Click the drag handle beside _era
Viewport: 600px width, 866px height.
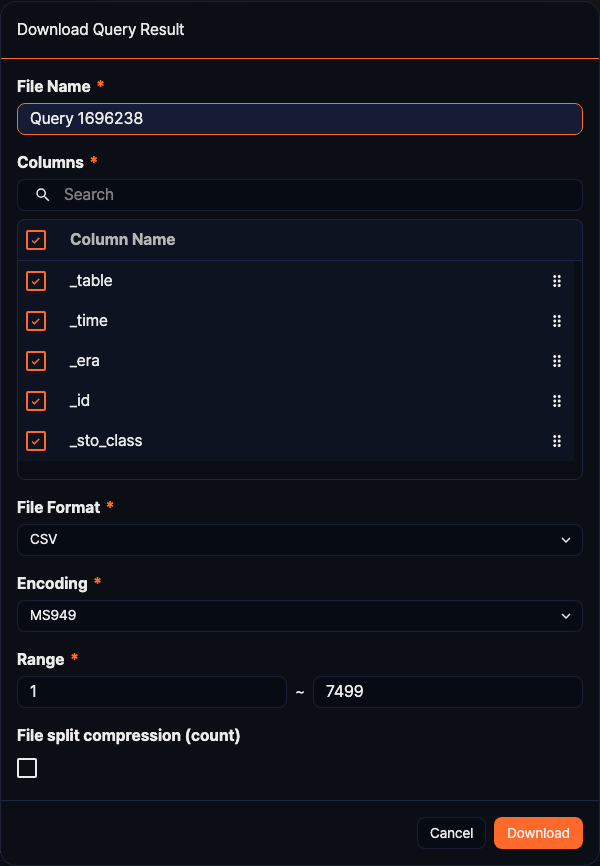point(557,361)
